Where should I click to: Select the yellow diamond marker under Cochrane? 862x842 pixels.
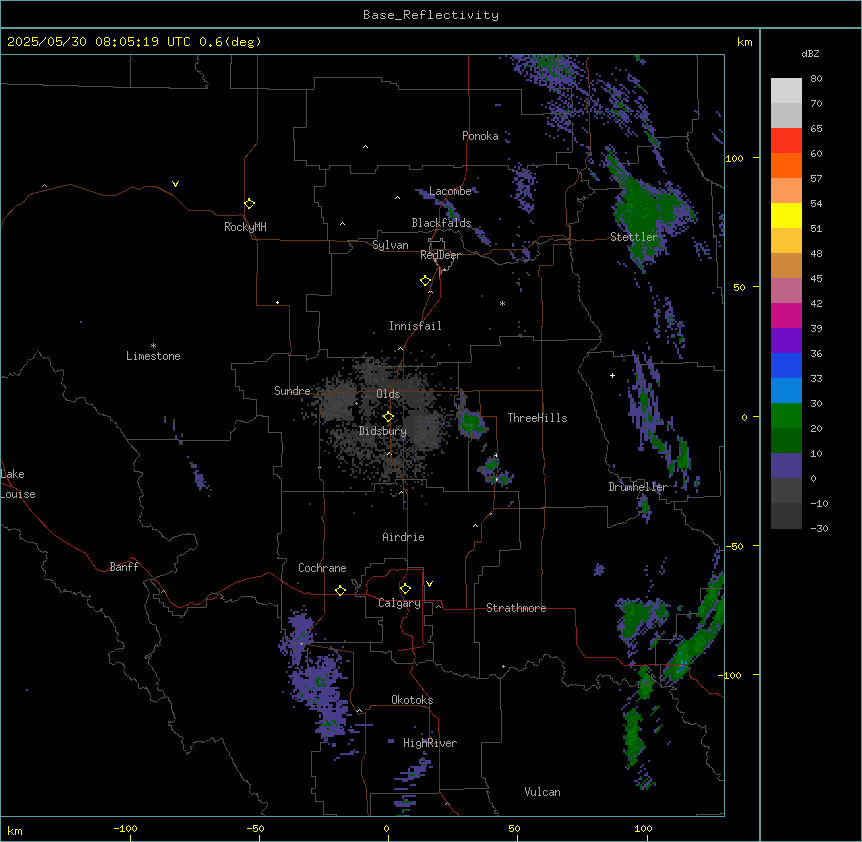pos(340,590)
